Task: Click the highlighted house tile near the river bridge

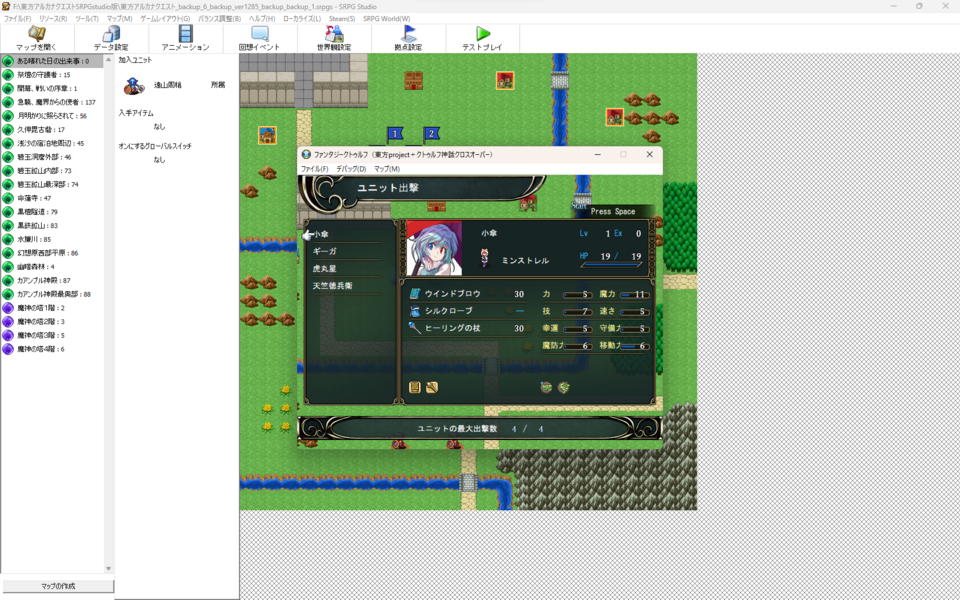Action: tap(505, 80)
